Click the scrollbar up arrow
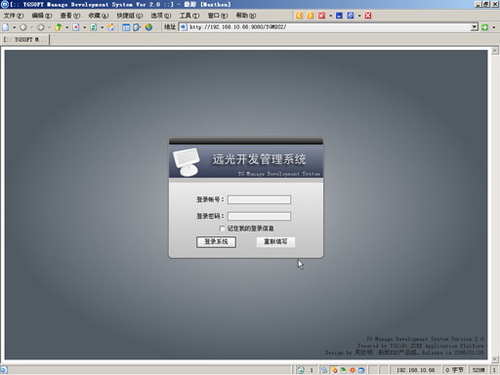The height and width of the screenshot is (375, 500). [x=495, y=51]
